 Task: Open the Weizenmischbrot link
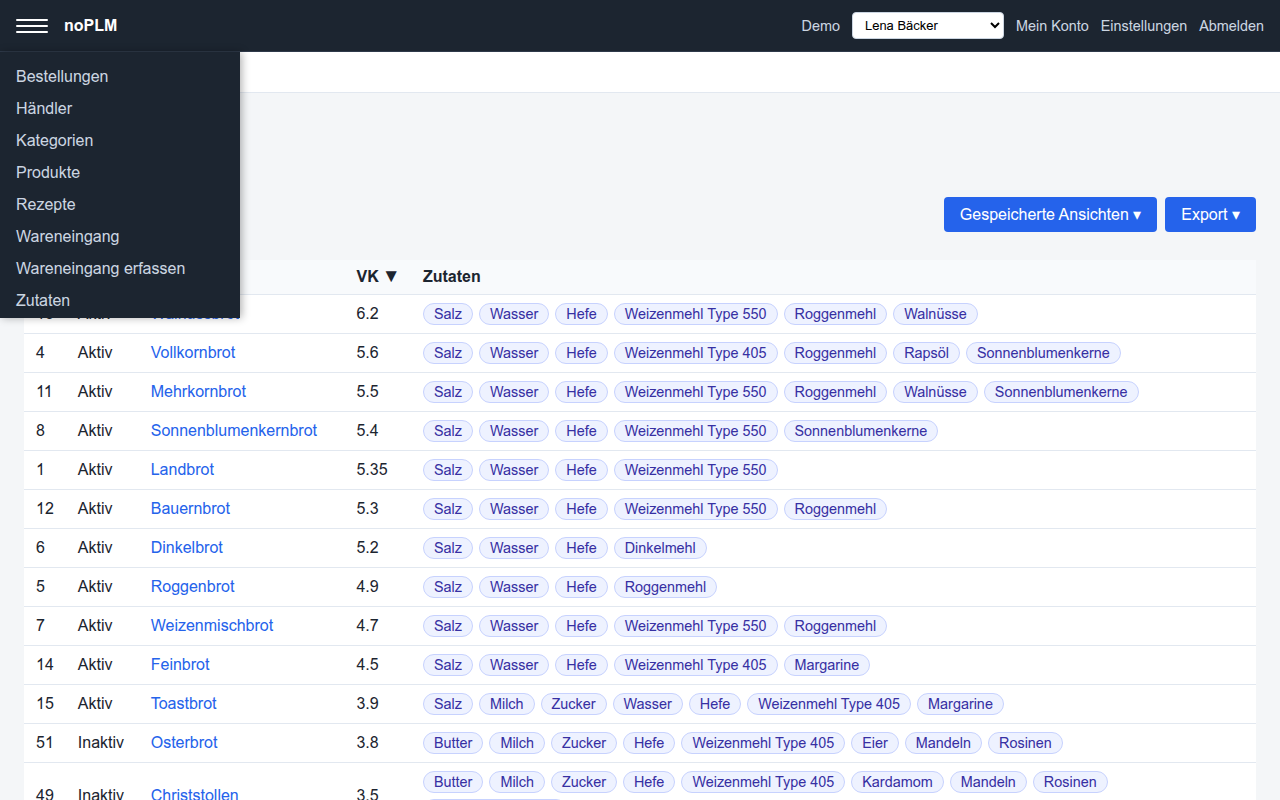pyautogui.click(x=212, y=626)
